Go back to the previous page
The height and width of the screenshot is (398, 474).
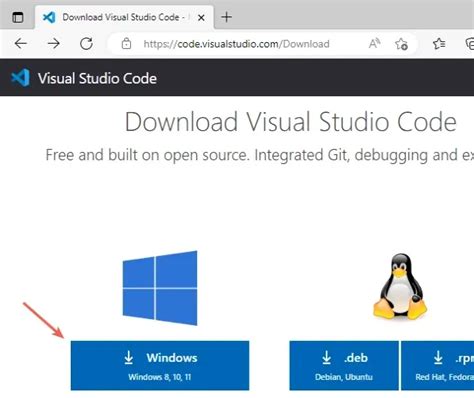coord(21,43)
